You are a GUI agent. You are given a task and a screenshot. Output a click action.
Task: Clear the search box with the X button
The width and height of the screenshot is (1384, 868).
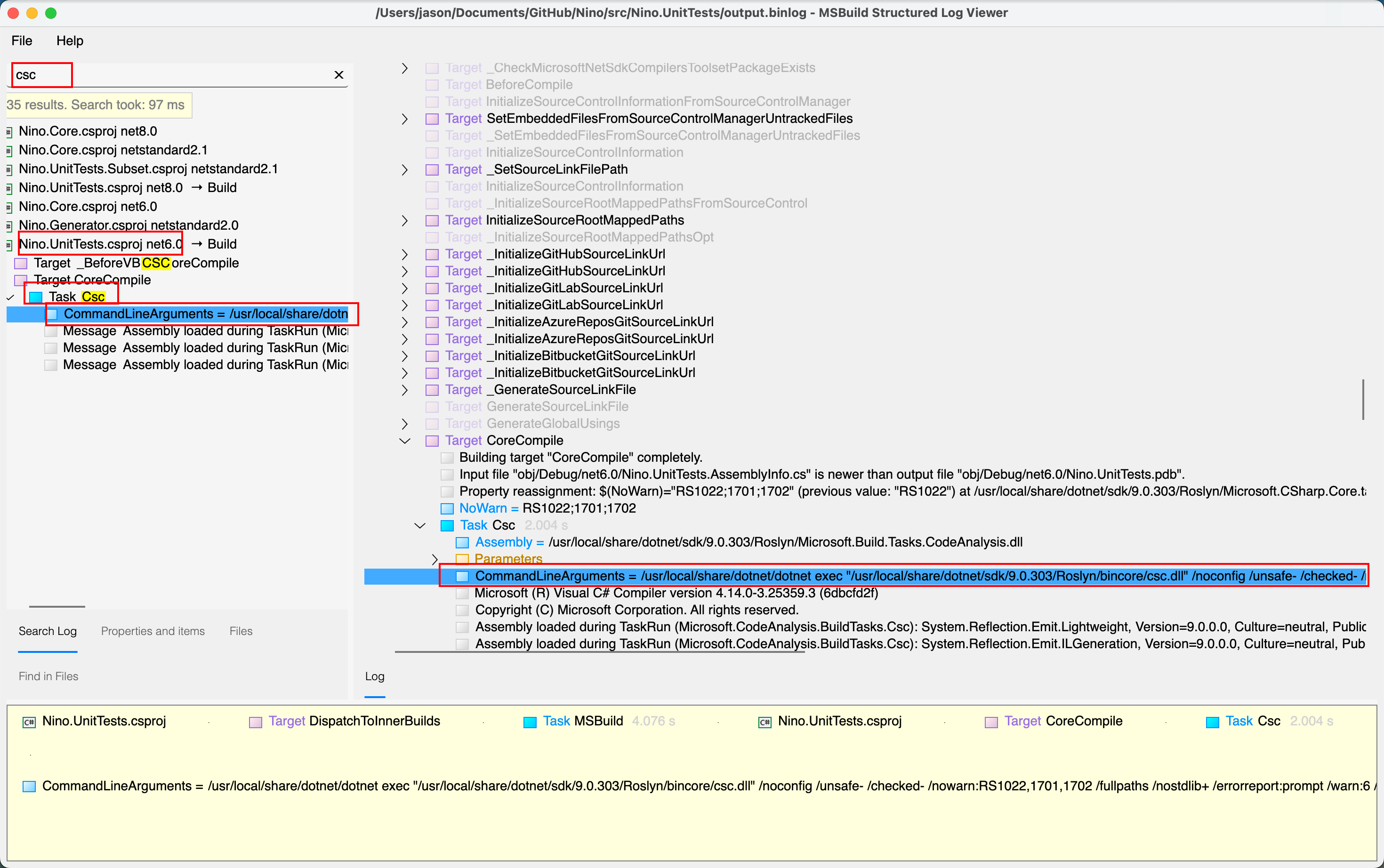point(338,75)
